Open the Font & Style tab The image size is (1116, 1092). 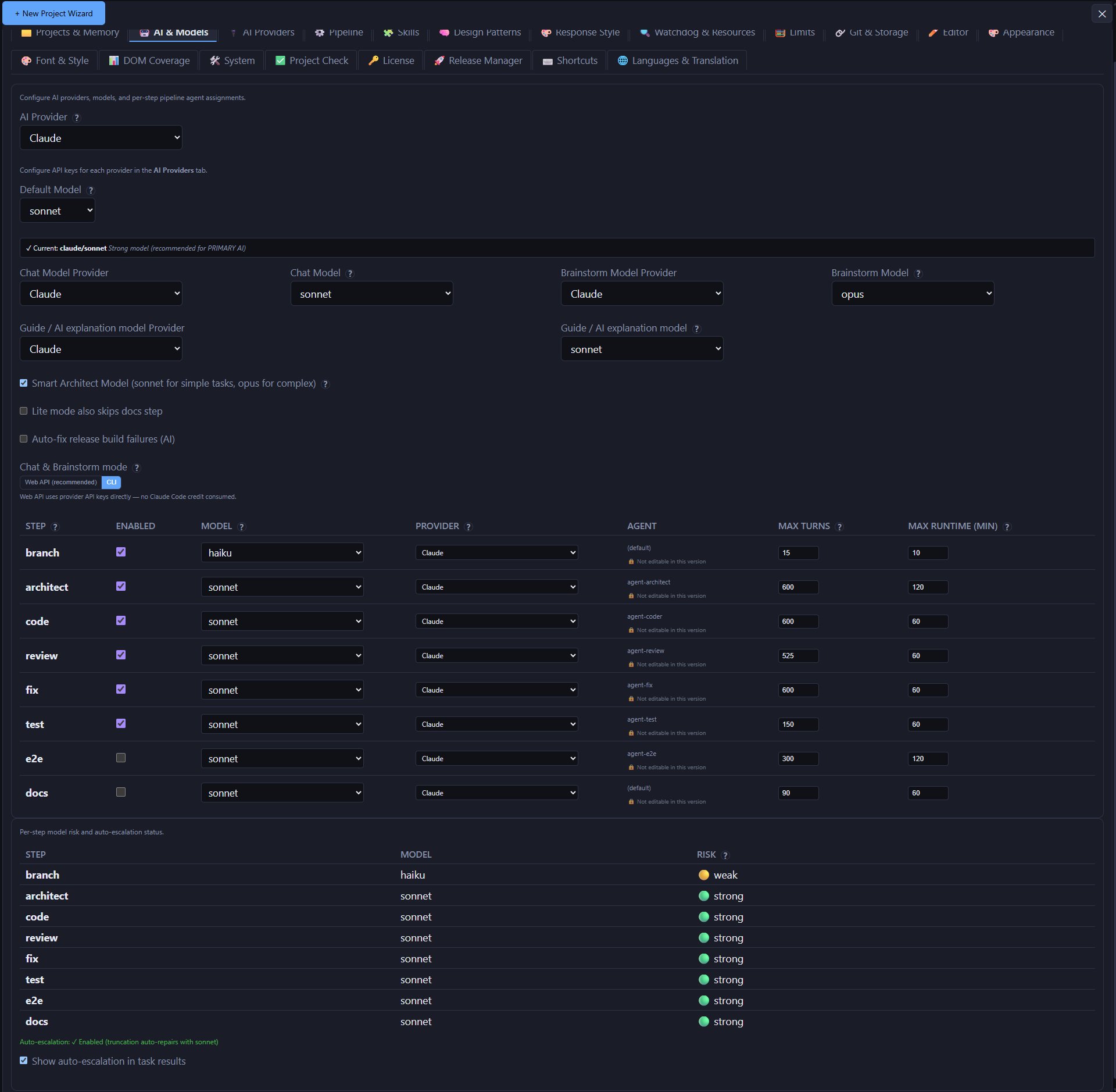[55, 60]
